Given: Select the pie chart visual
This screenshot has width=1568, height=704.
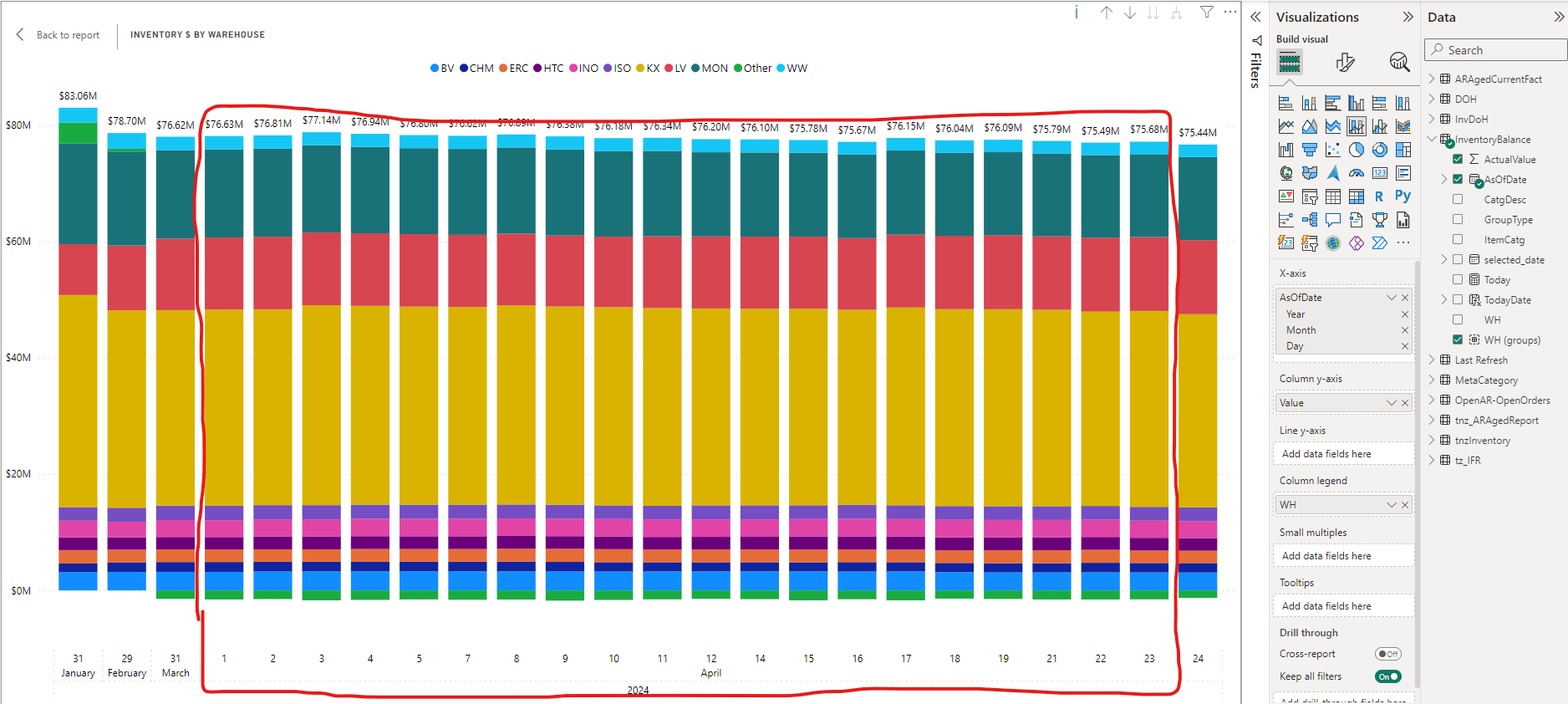Looking at the screenshot, I should [1357, 150].
